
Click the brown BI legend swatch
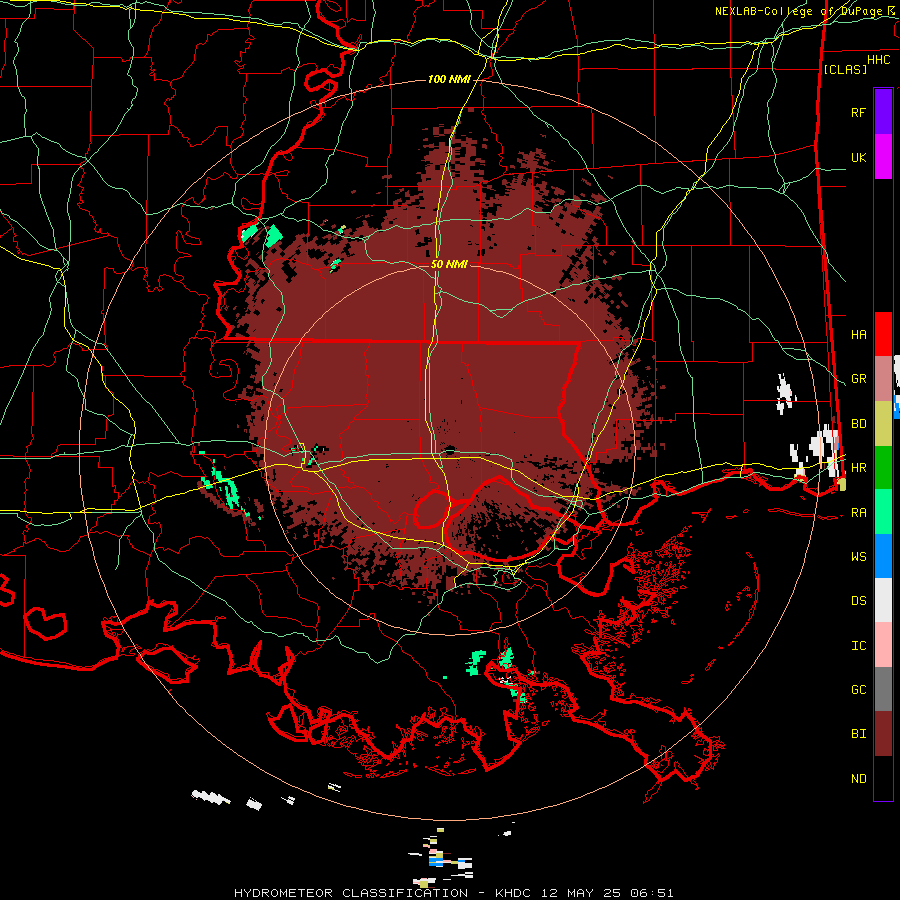tap(883, 734)
